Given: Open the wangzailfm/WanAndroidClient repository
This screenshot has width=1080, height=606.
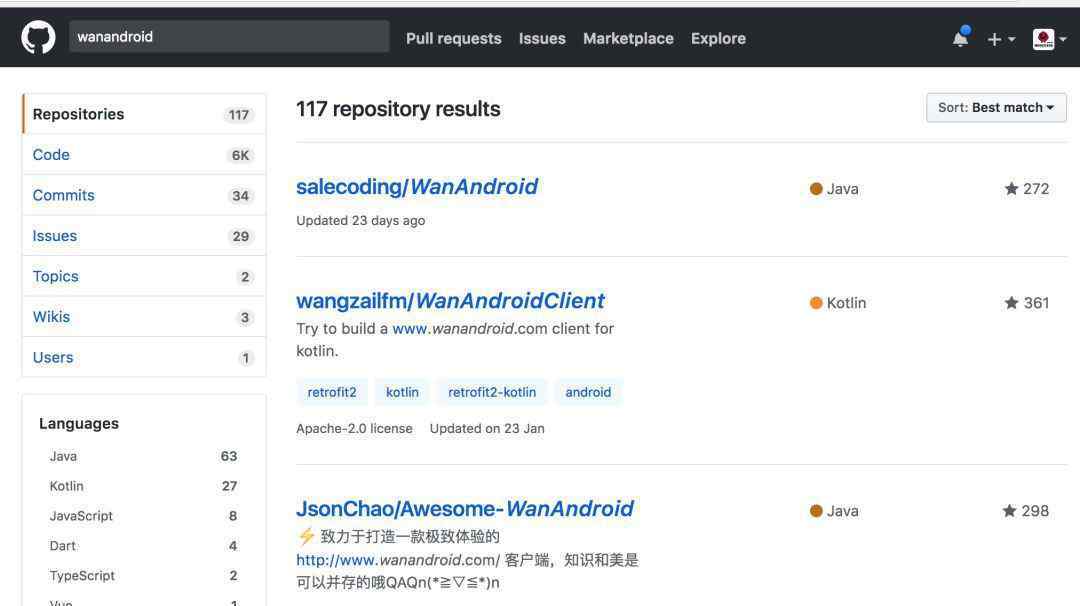Looking at the screenshot, I should tap(450, 301).
